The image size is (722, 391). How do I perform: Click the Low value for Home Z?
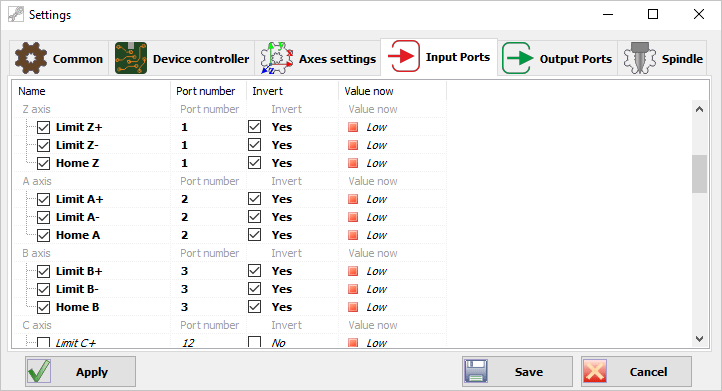[x=377, y=163]
